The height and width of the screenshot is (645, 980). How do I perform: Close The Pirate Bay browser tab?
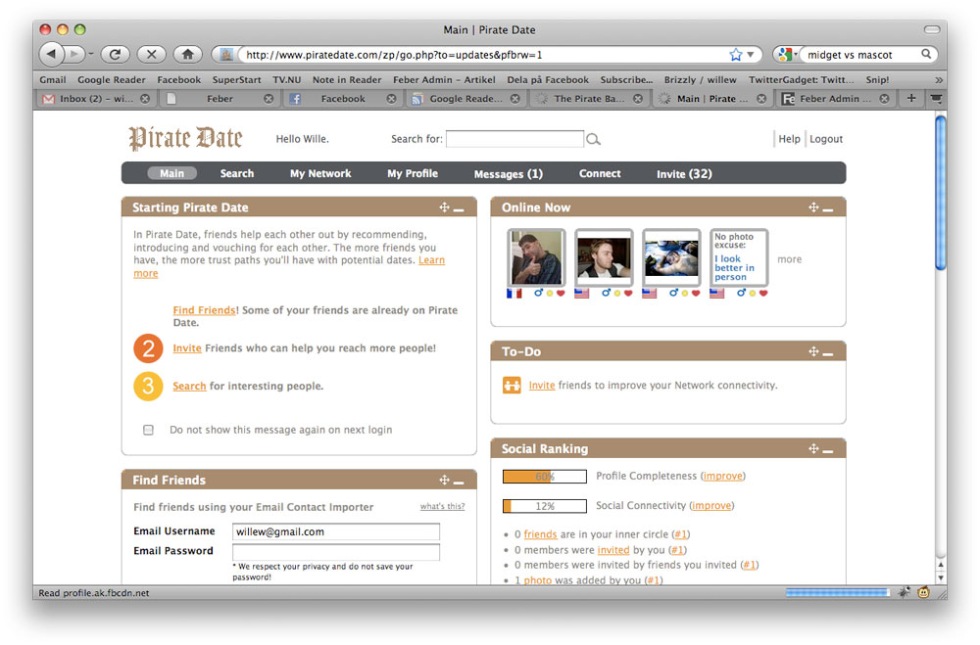(638, 99)
